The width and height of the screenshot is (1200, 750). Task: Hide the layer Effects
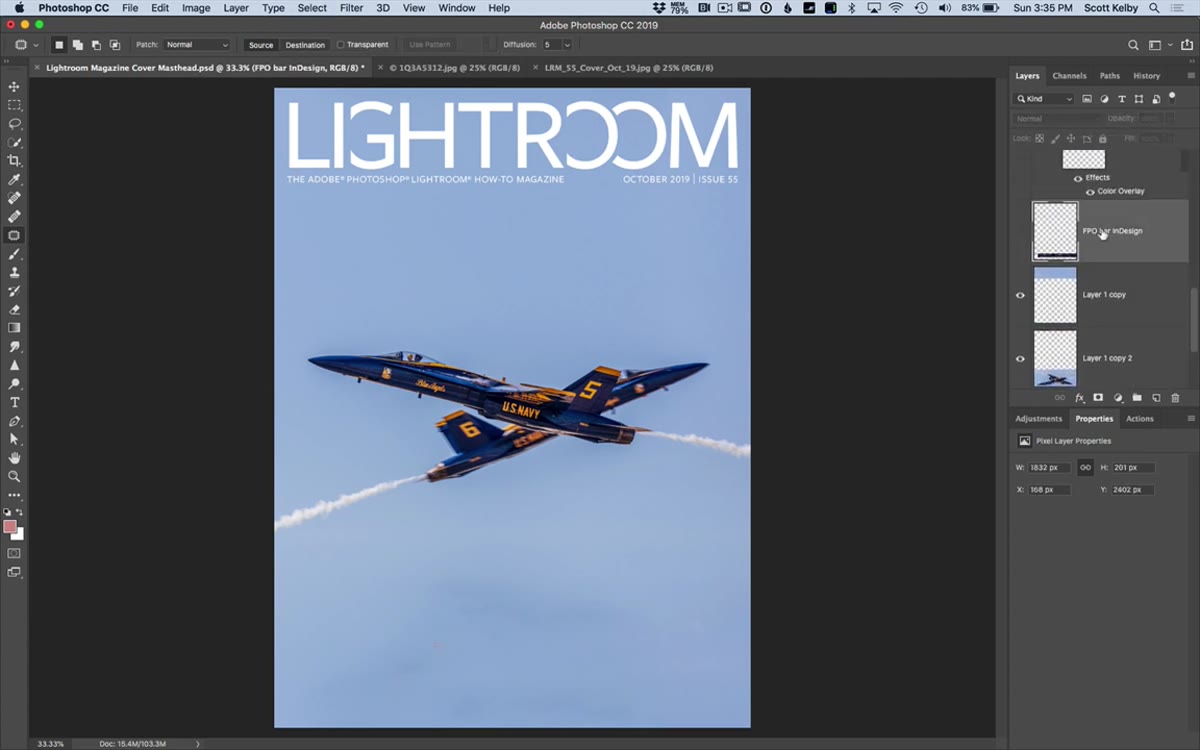[x=1078, y=178]
